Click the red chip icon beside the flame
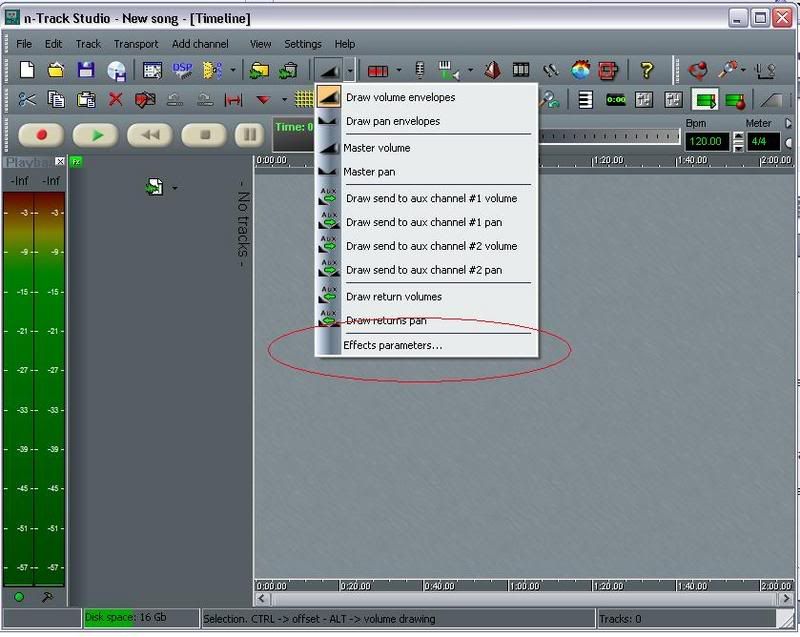The image size is (800, 637). [608, 70]
